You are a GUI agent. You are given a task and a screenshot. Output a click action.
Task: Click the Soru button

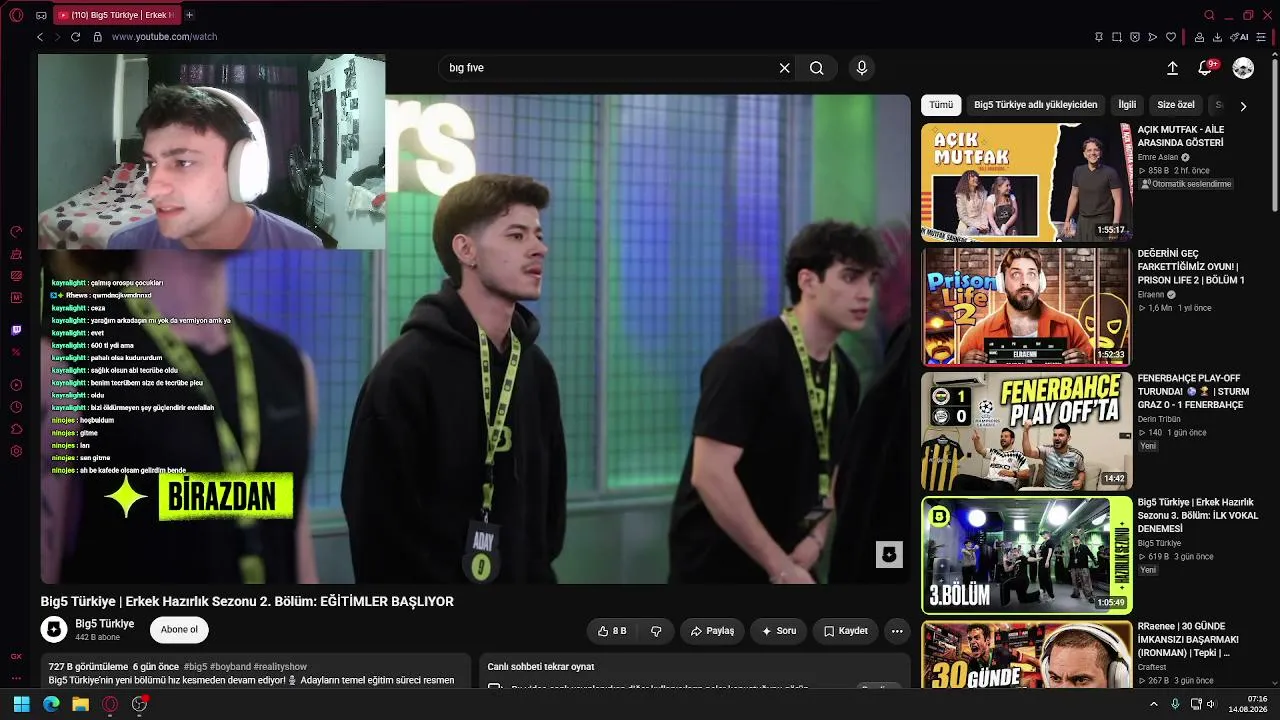point(778,631)
